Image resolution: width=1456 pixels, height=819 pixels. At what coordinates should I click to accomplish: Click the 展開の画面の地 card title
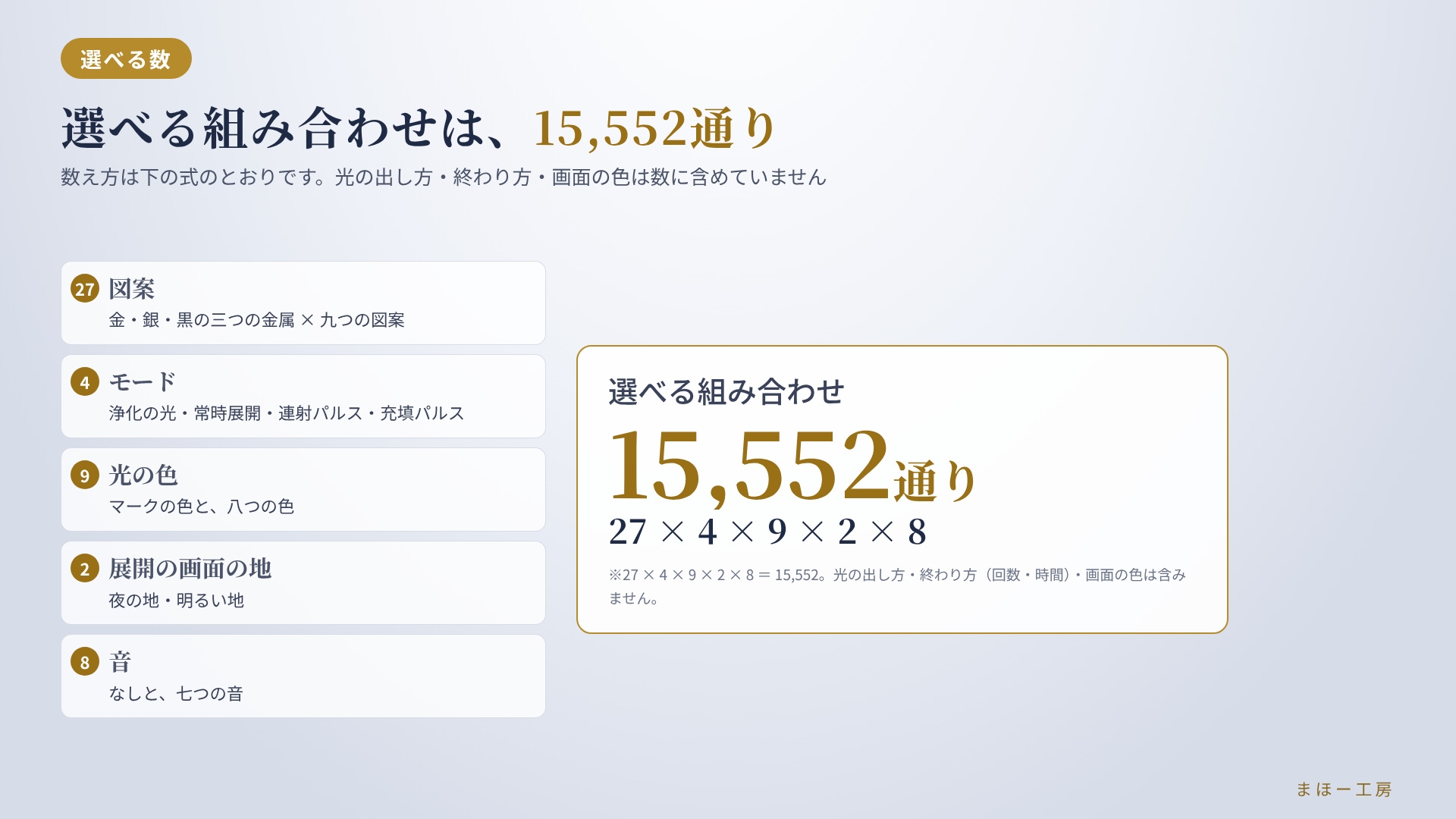pos(190,569)
